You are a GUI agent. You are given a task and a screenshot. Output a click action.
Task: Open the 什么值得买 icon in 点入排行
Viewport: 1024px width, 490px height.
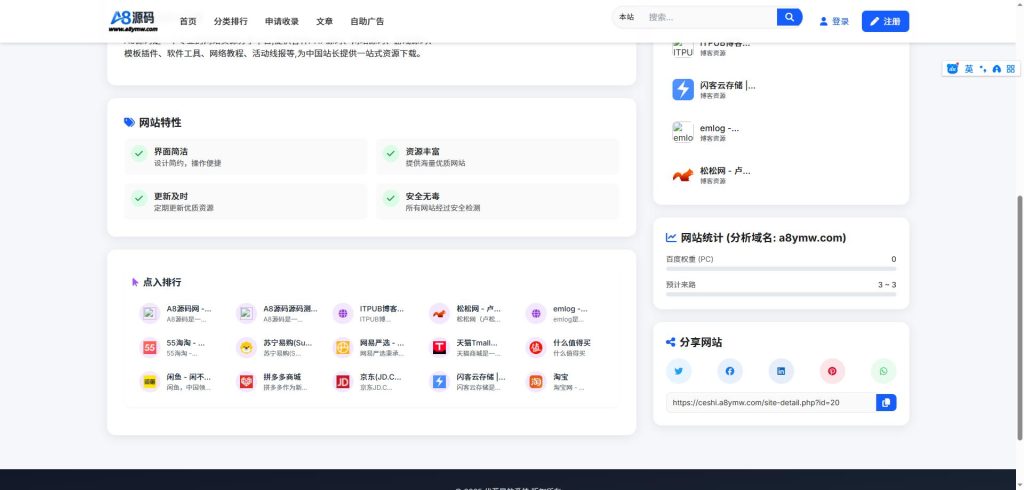coord(536,348)
